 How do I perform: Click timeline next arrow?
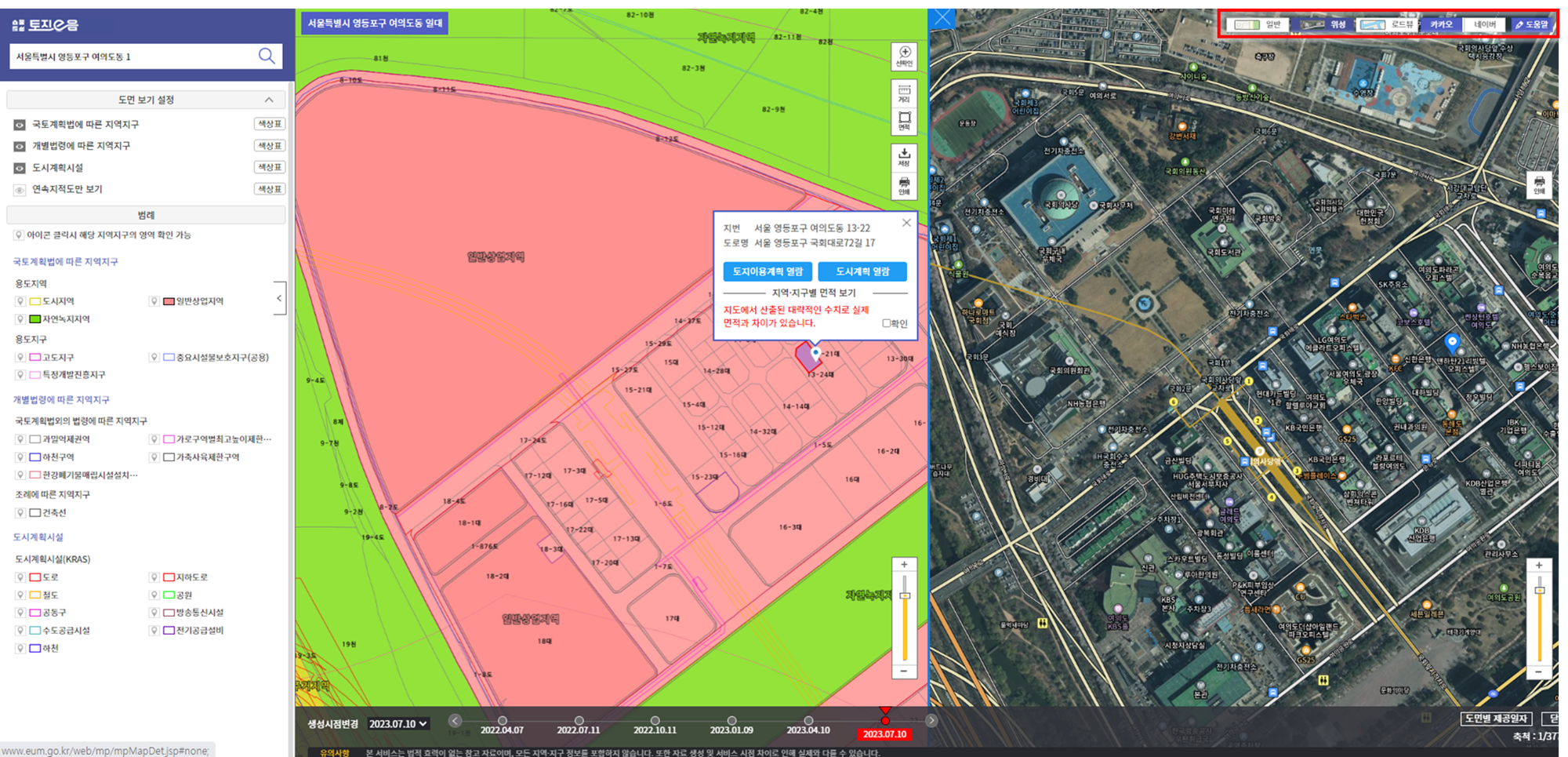[x=931, y=720]
